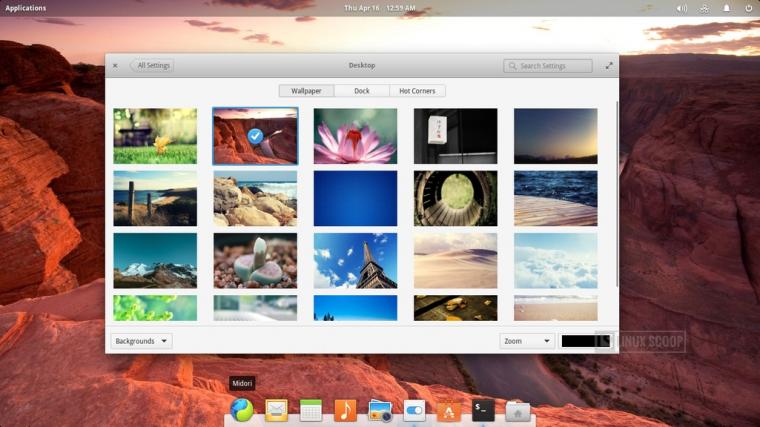Screen dimensions: 760x427
Task: Switch to the Dock tab
Action: pyautogui.click(x=362, y=91)
